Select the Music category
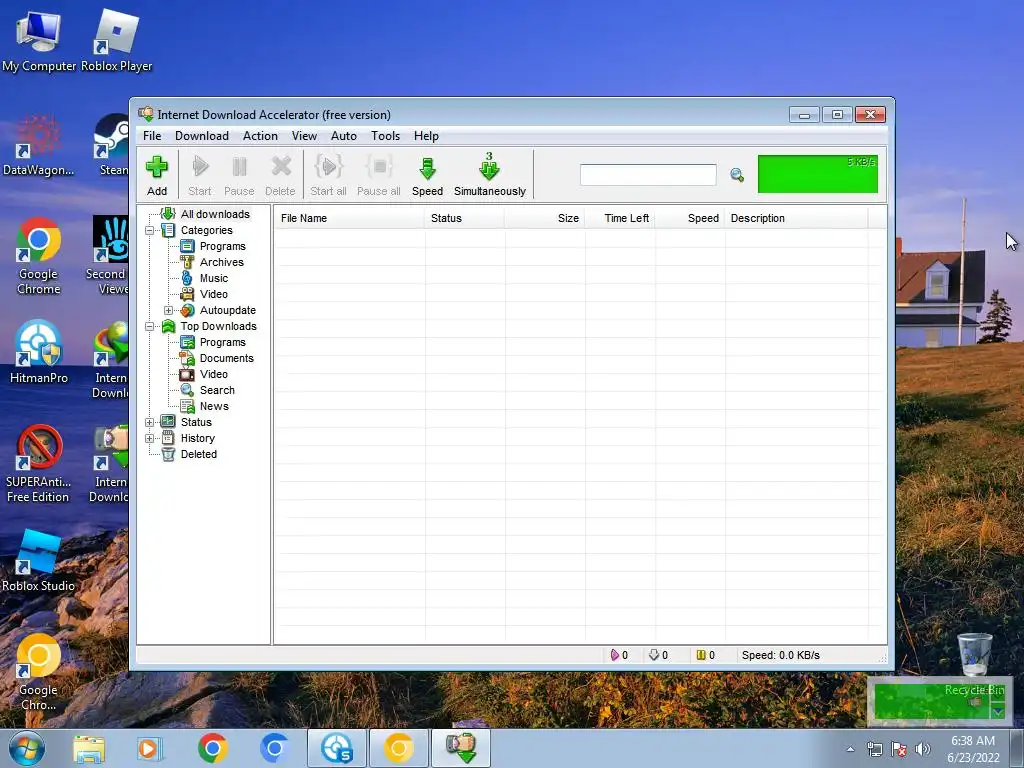This screenshot has width=1024, height=768. click(x=214, y=278)
